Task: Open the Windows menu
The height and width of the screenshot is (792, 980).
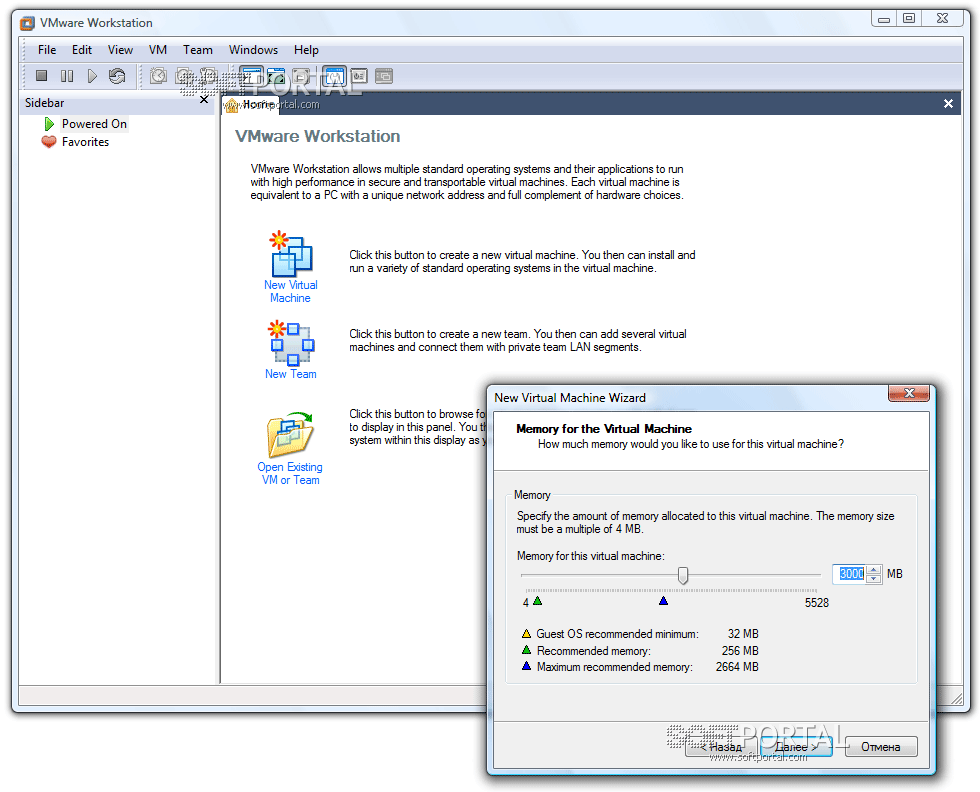Action: 253,50
